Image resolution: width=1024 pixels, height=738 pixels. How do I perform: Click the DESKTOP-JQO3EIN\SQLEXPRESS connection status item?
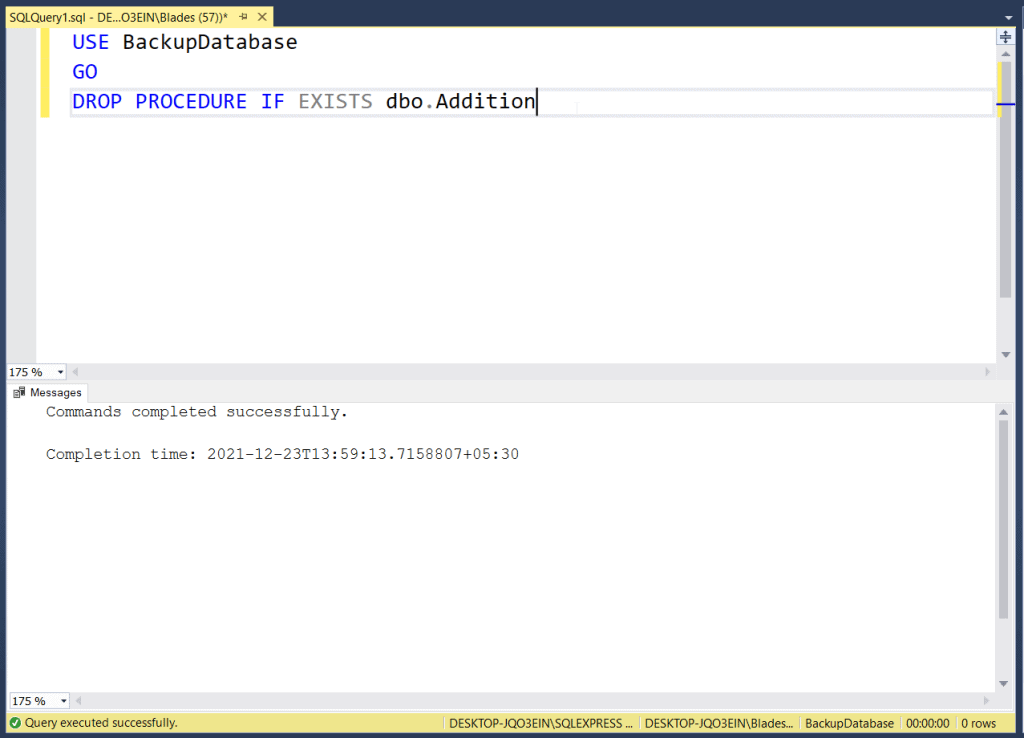(540, 722)
